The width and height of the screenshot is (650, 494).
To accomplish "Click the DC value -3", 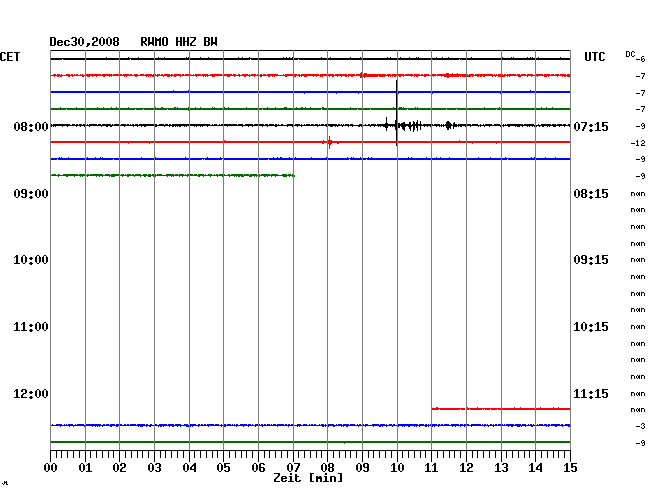I will (x=640, y=426).
